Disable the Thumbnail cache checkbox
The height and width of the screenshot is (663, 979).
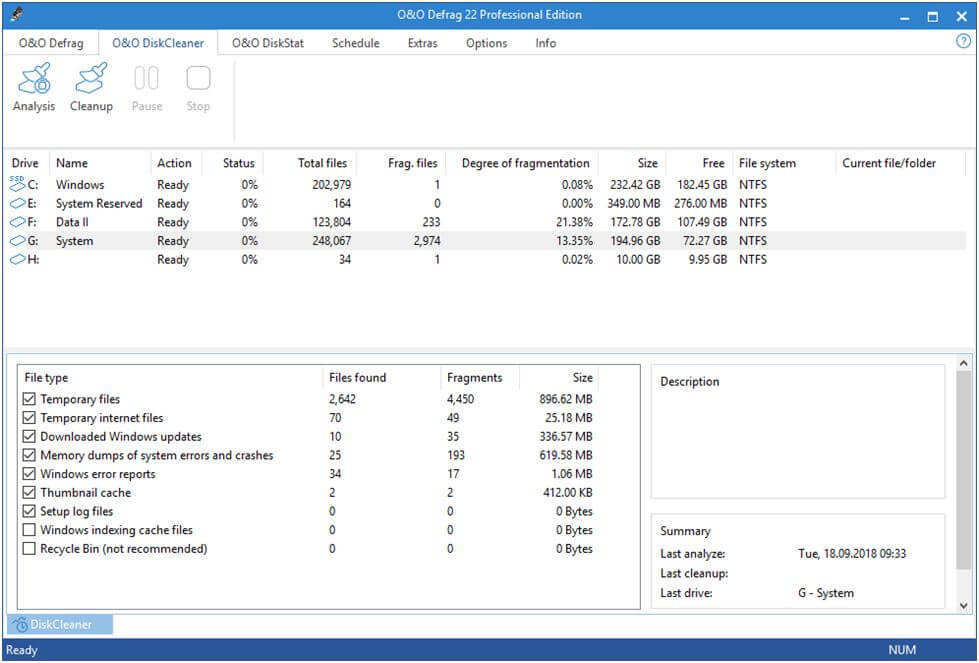coord(29,493)
